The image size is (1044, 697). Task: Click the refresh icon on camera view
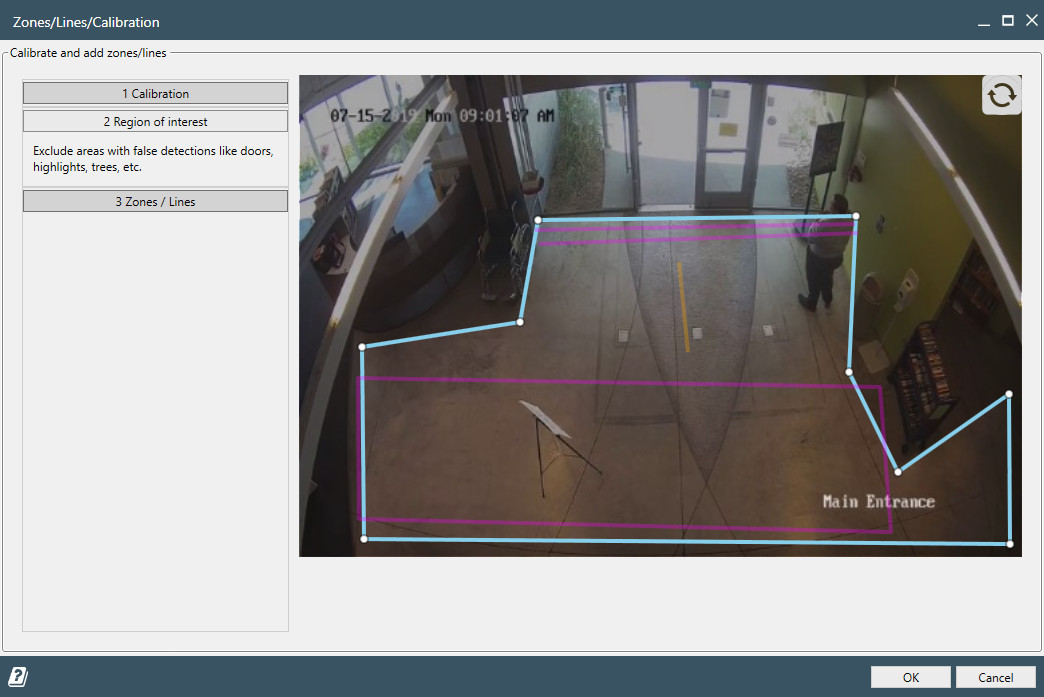pyautogui.click(x=1001, y=95)
